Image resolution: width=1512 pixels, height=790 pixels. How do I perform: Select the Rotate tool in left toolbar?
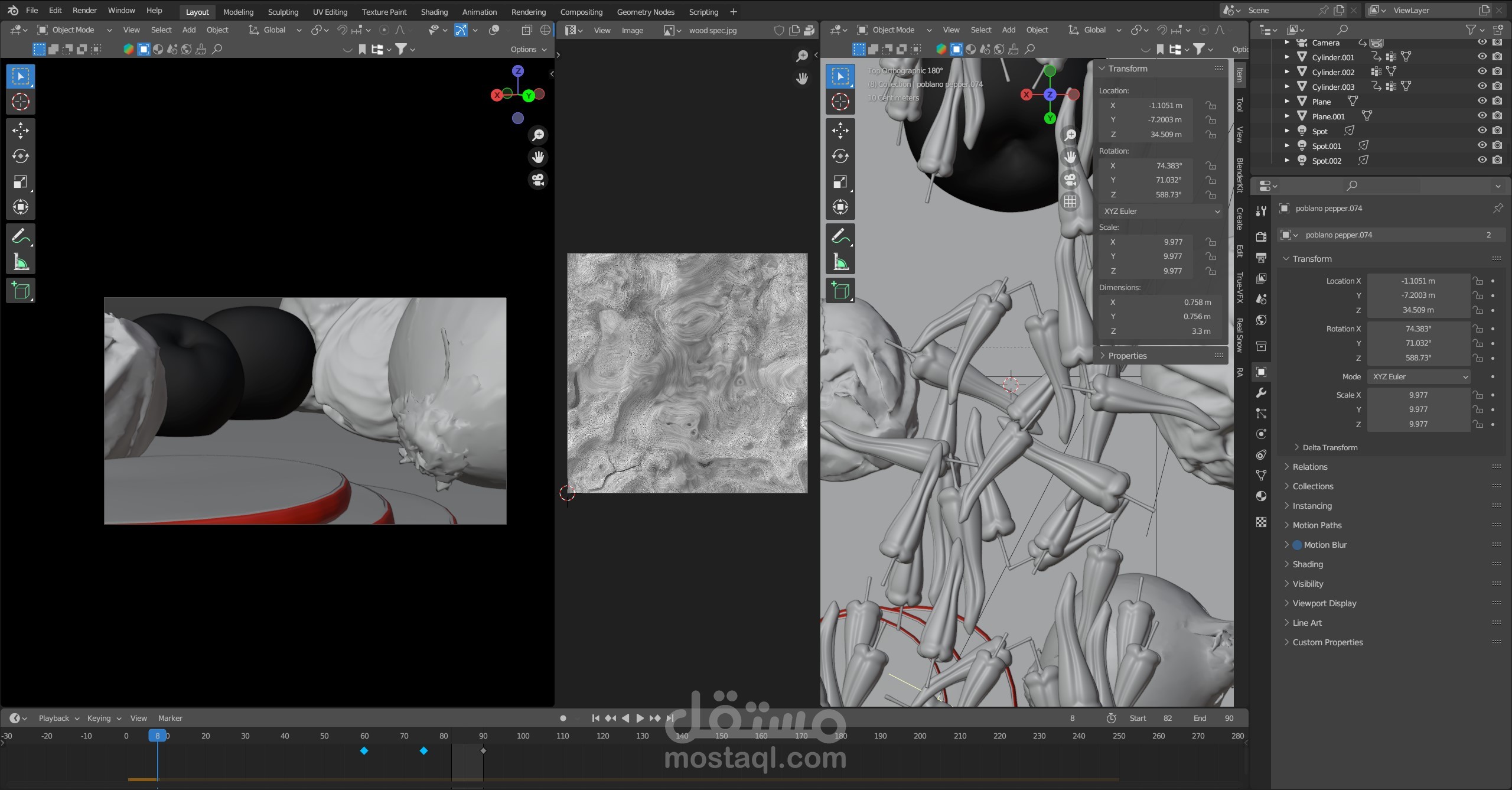21,156
